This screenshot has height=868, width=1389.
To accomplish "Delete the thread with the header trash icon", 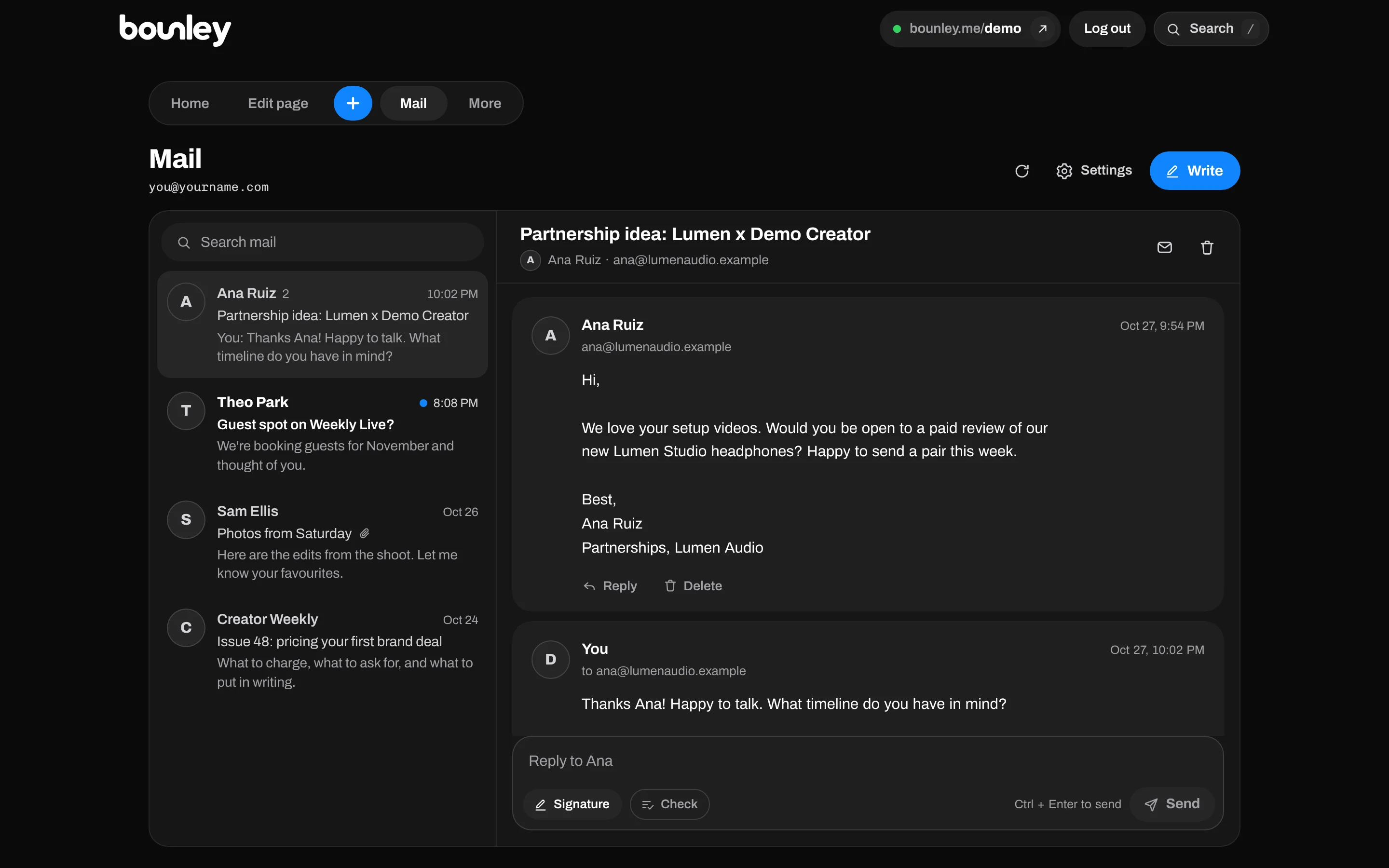I will coord(1207,247).
